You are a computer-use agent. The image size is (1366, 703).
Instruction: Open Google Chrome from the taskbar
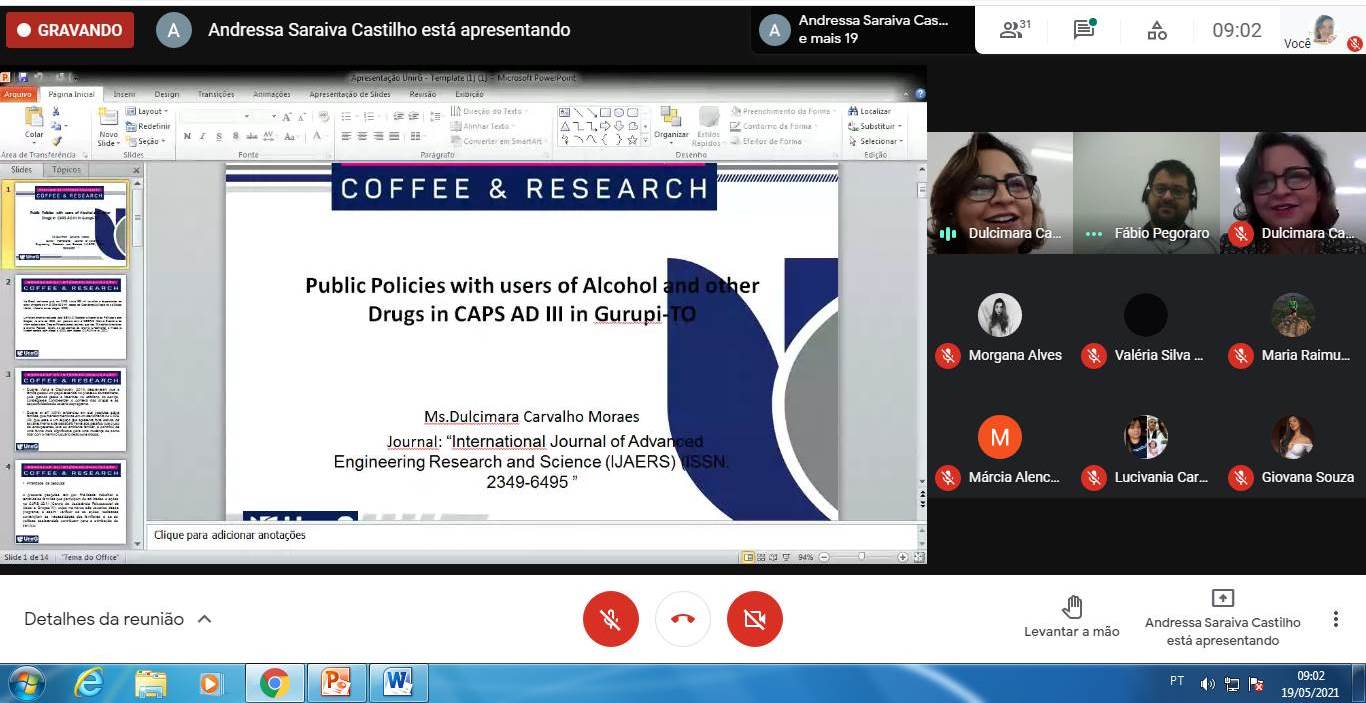click(x=273, y=683)
